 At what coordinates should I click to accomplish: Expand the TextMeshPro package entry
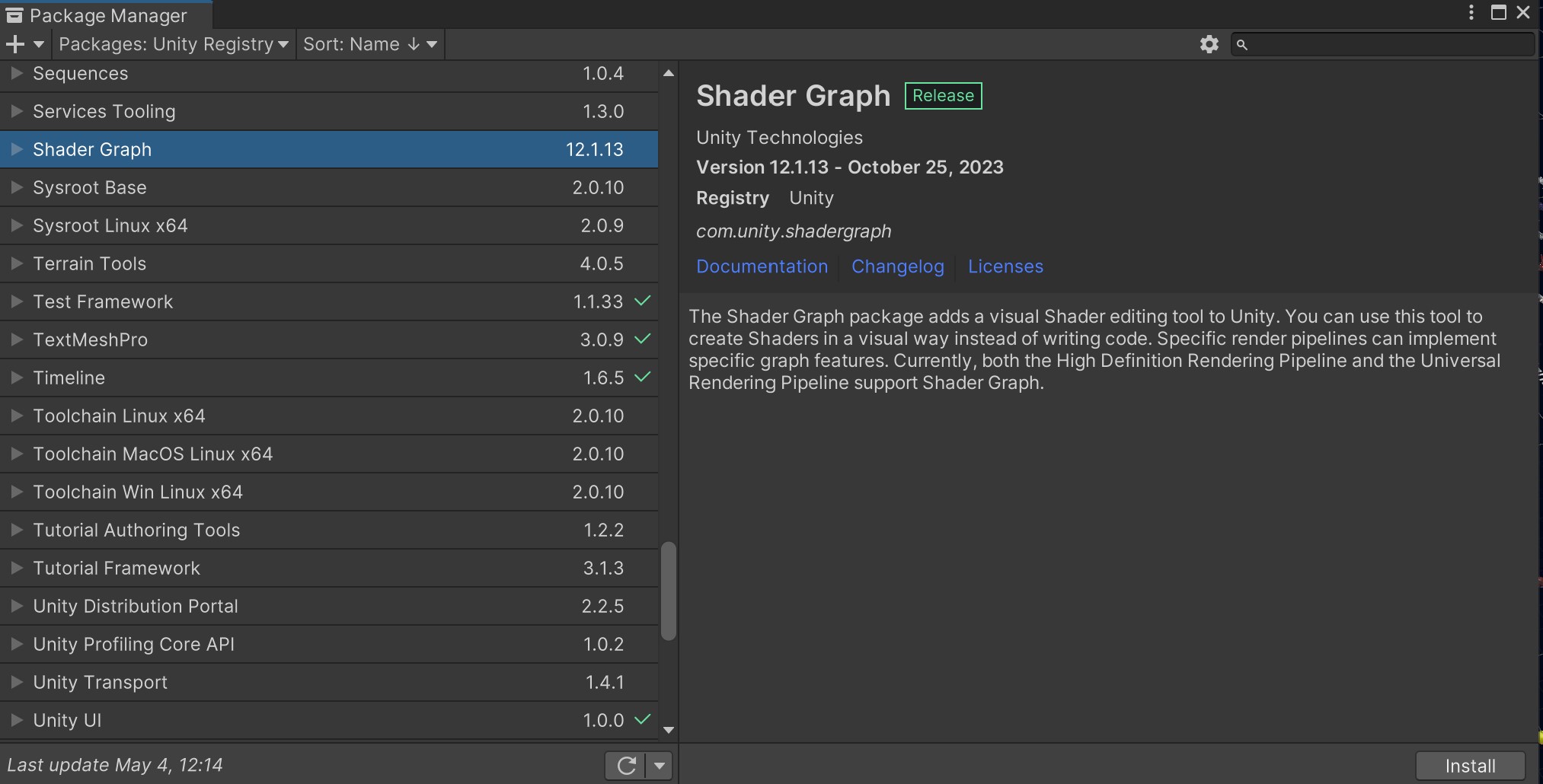pyautogui.click(x=16, y=339)
